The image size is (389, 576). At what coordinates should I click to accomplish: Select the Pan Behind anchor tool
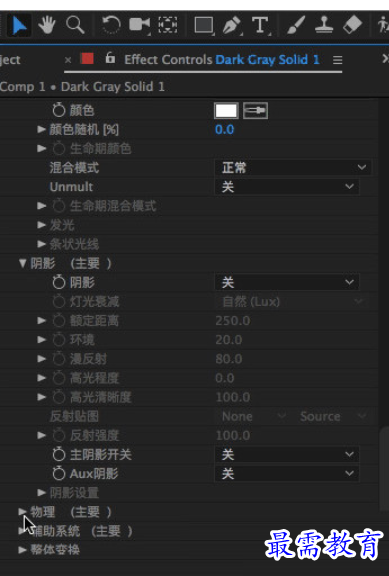(168, 25)
